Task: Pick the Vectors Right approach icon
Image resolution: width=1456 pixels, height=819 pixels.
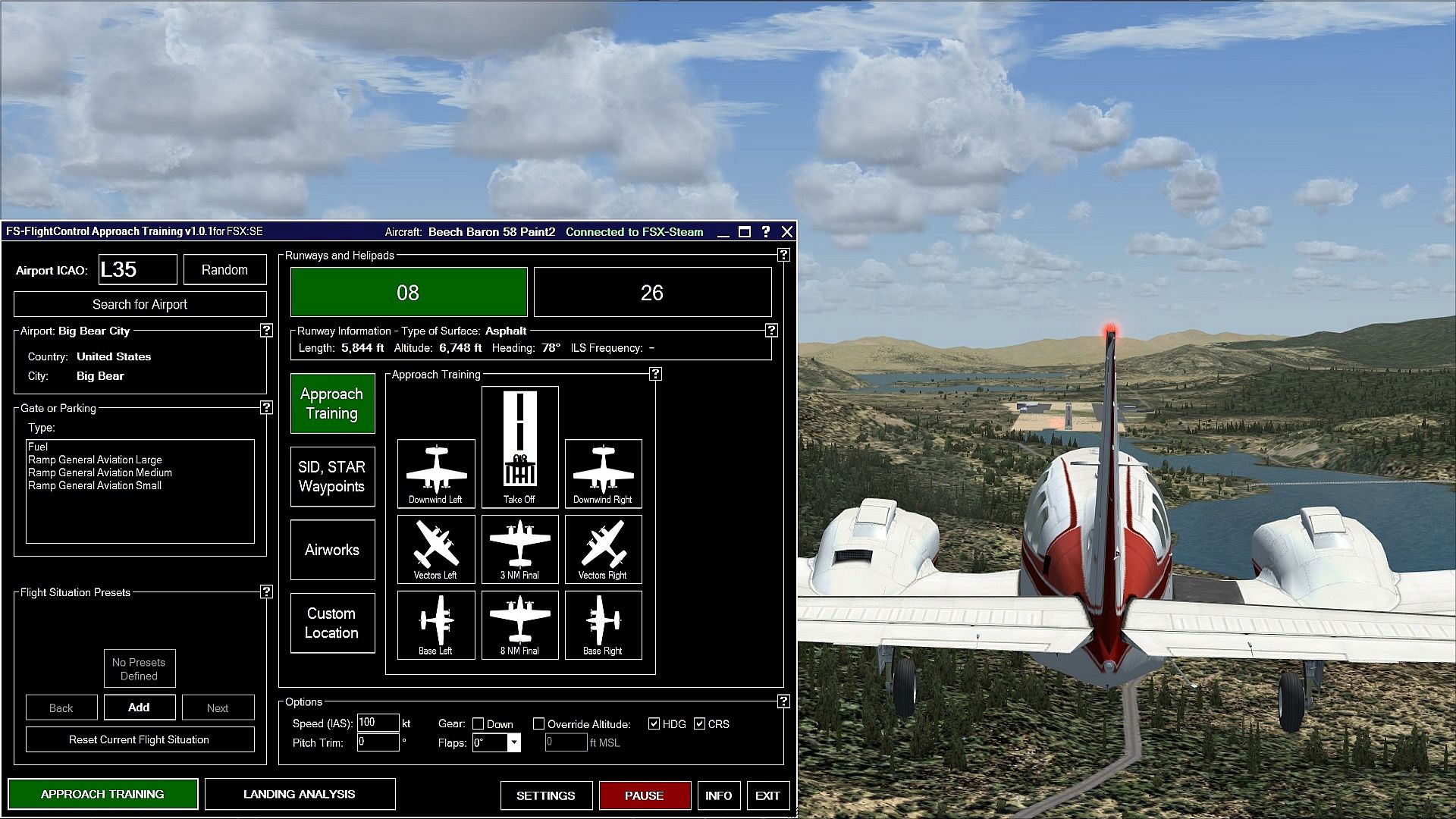Action: pyautogui.click(x=603, y=549)
